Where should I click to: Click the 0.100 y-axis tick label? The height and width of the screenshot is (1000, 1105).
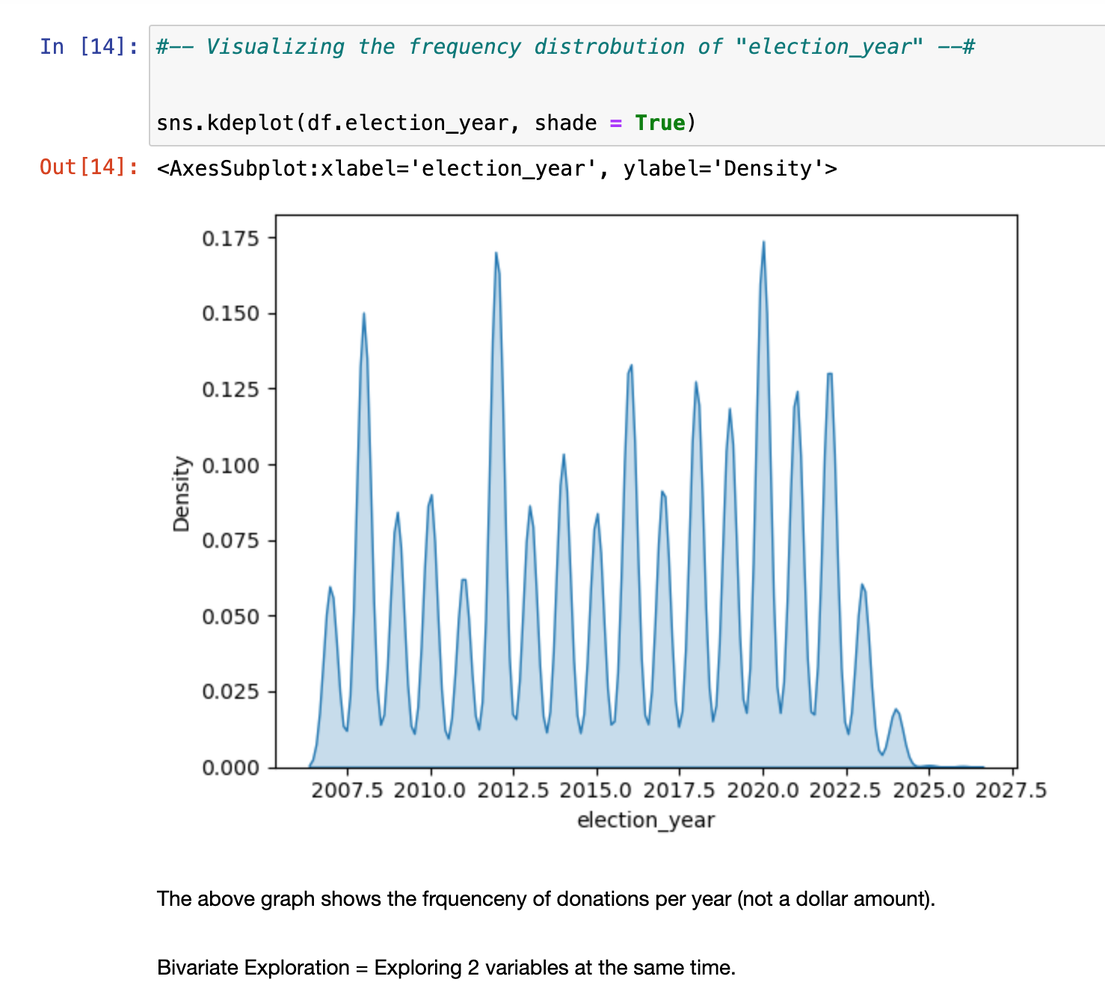[x=231, y=465]
